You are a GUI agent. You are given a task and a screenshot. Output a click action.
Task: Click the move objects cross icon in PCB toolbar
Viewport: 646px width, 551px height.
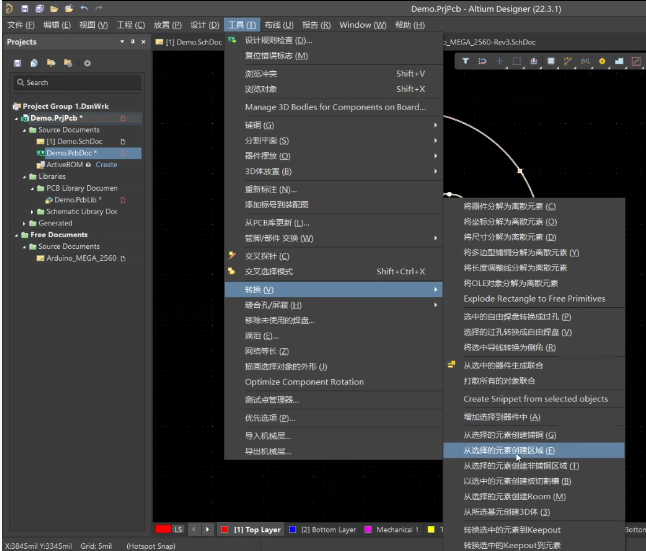499,61
